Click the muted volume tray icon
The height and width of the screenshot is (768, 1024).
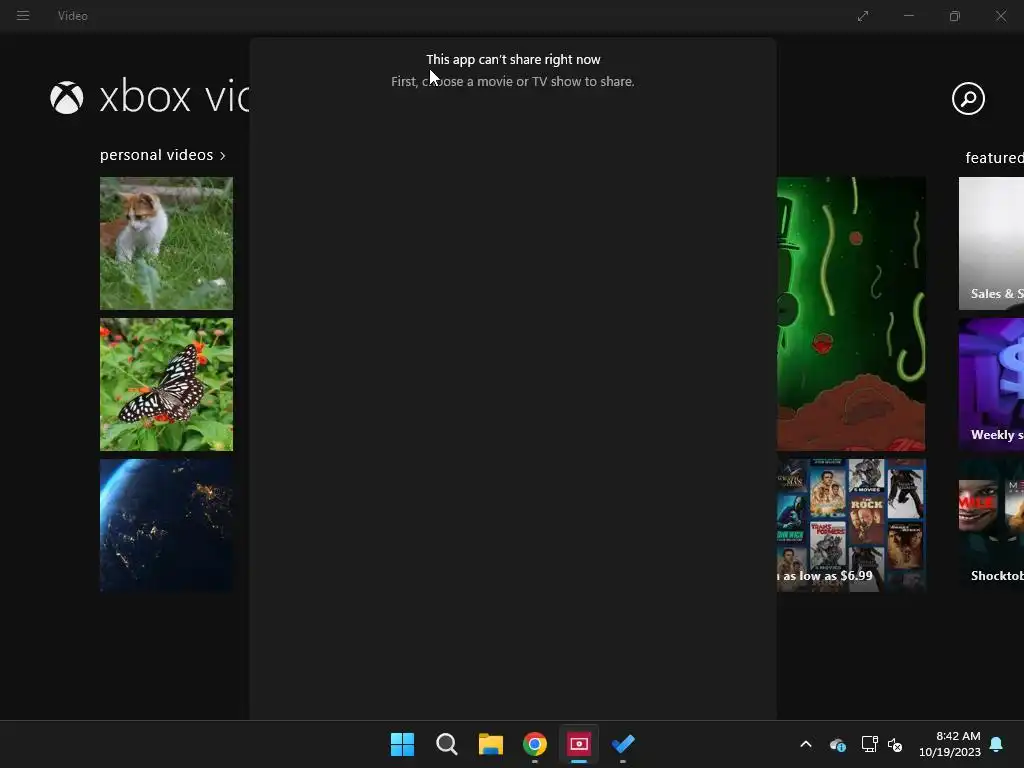pos(895,744)
